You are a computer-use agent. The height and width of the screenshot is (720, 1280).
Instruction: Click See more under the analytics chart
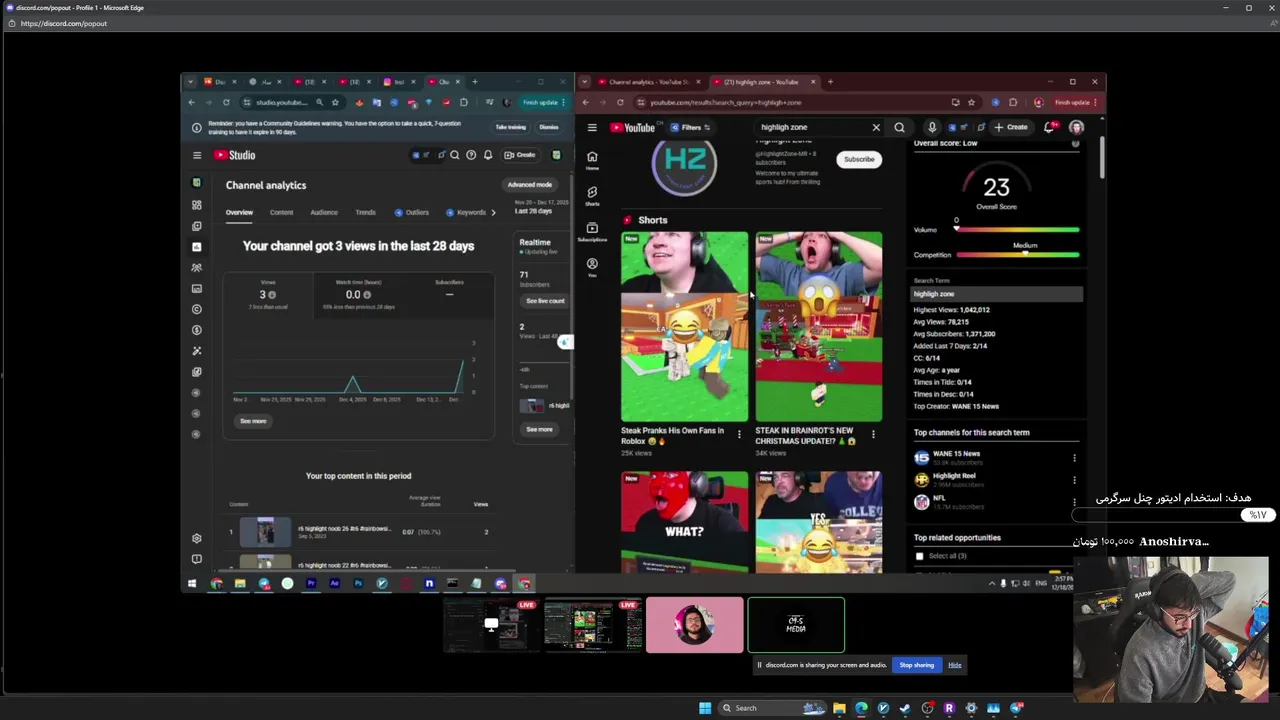253,421
